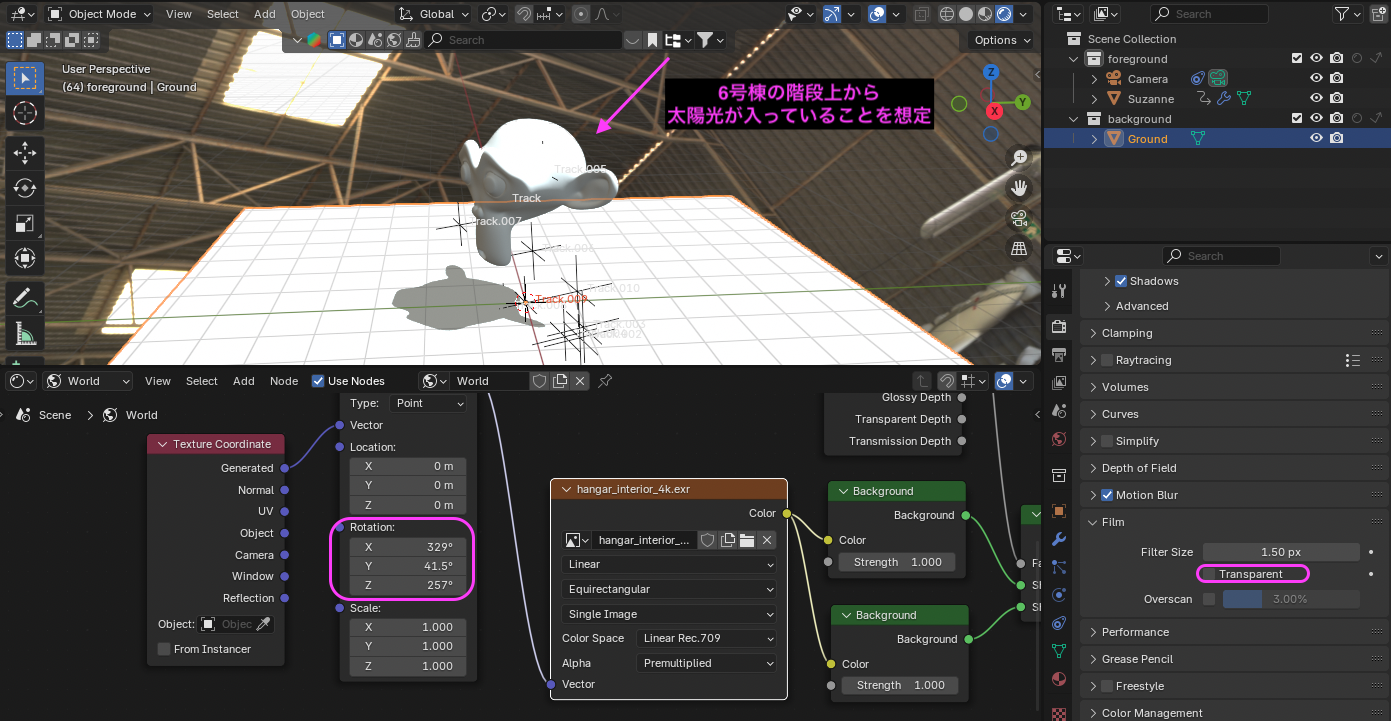Switch perspective/orthographic grid icon
The image size is (1391, 721).
[1020, 247]
